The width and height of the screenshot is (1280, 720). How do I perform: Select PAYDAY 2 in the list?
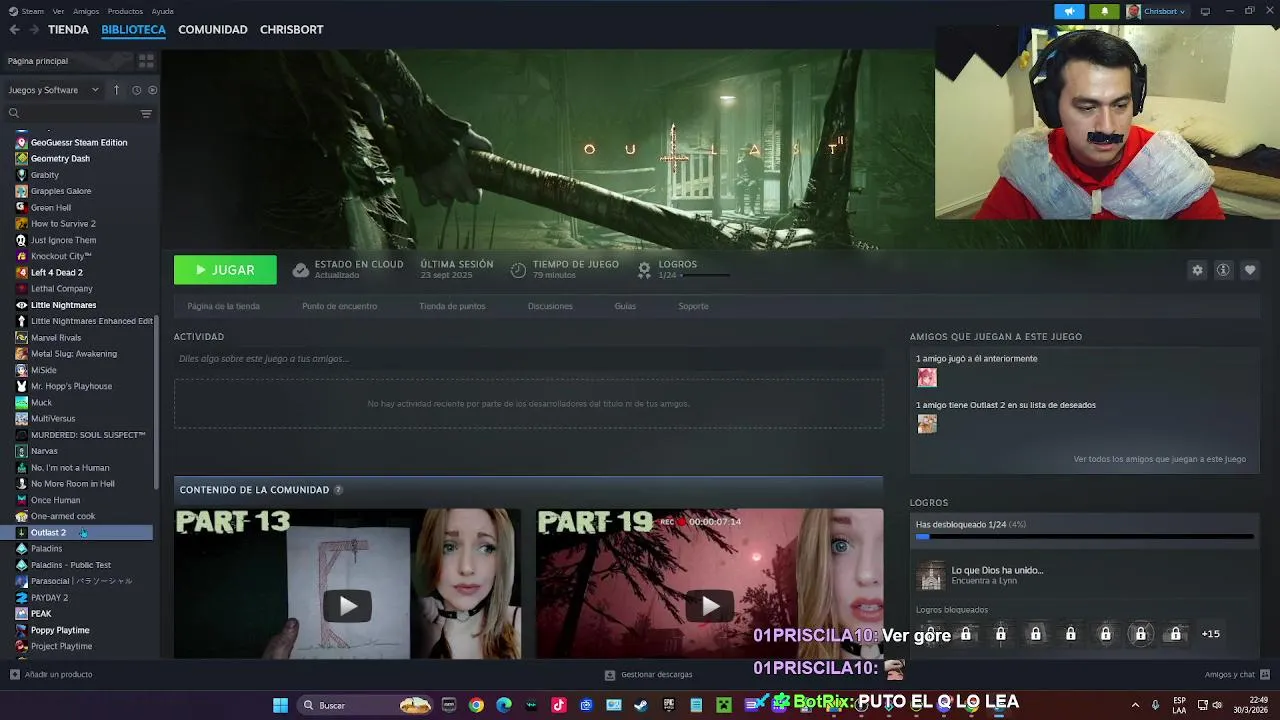[49, 598]
